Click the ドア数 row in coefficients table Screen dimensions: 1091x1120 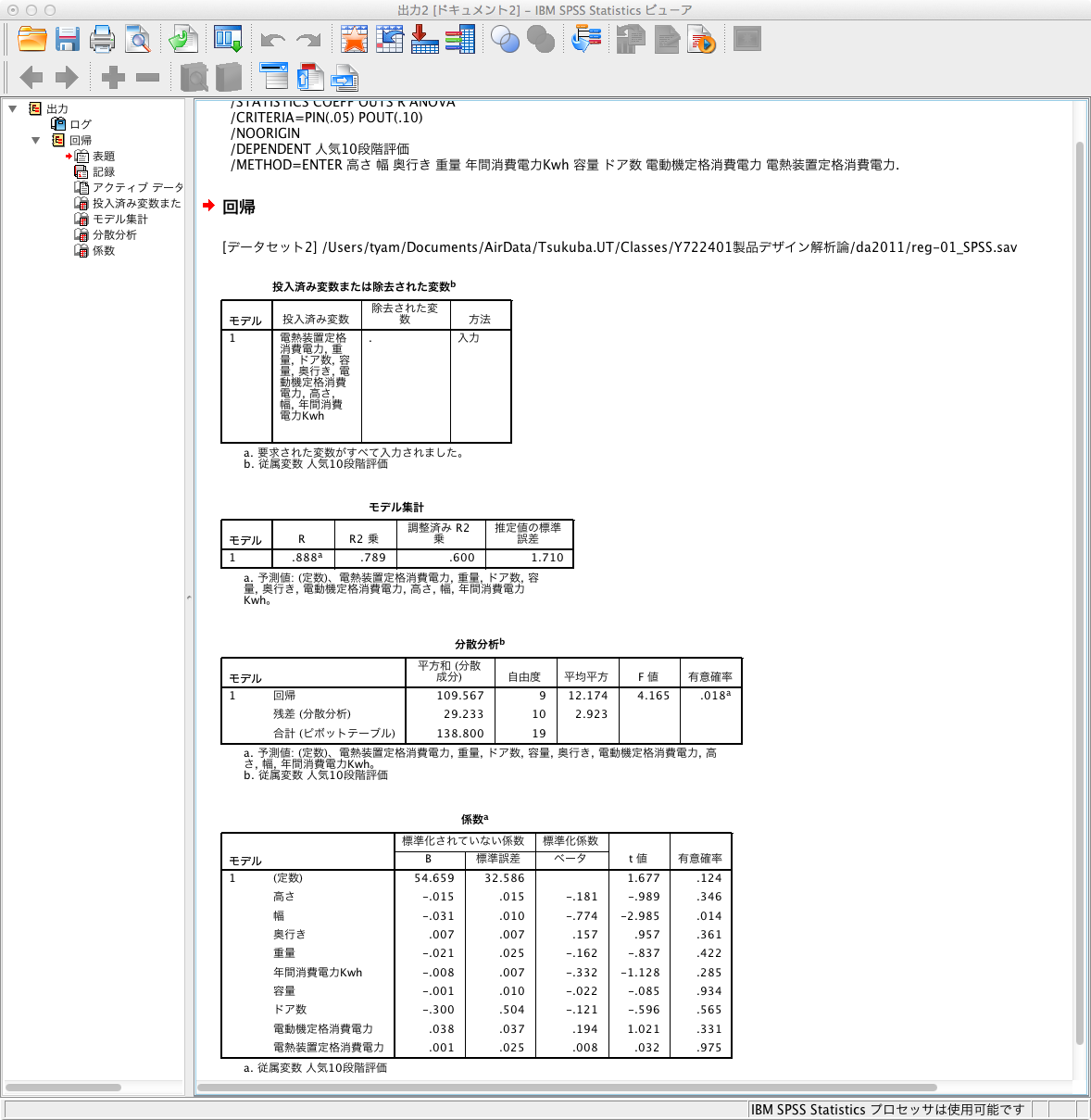pos(476,1010)
